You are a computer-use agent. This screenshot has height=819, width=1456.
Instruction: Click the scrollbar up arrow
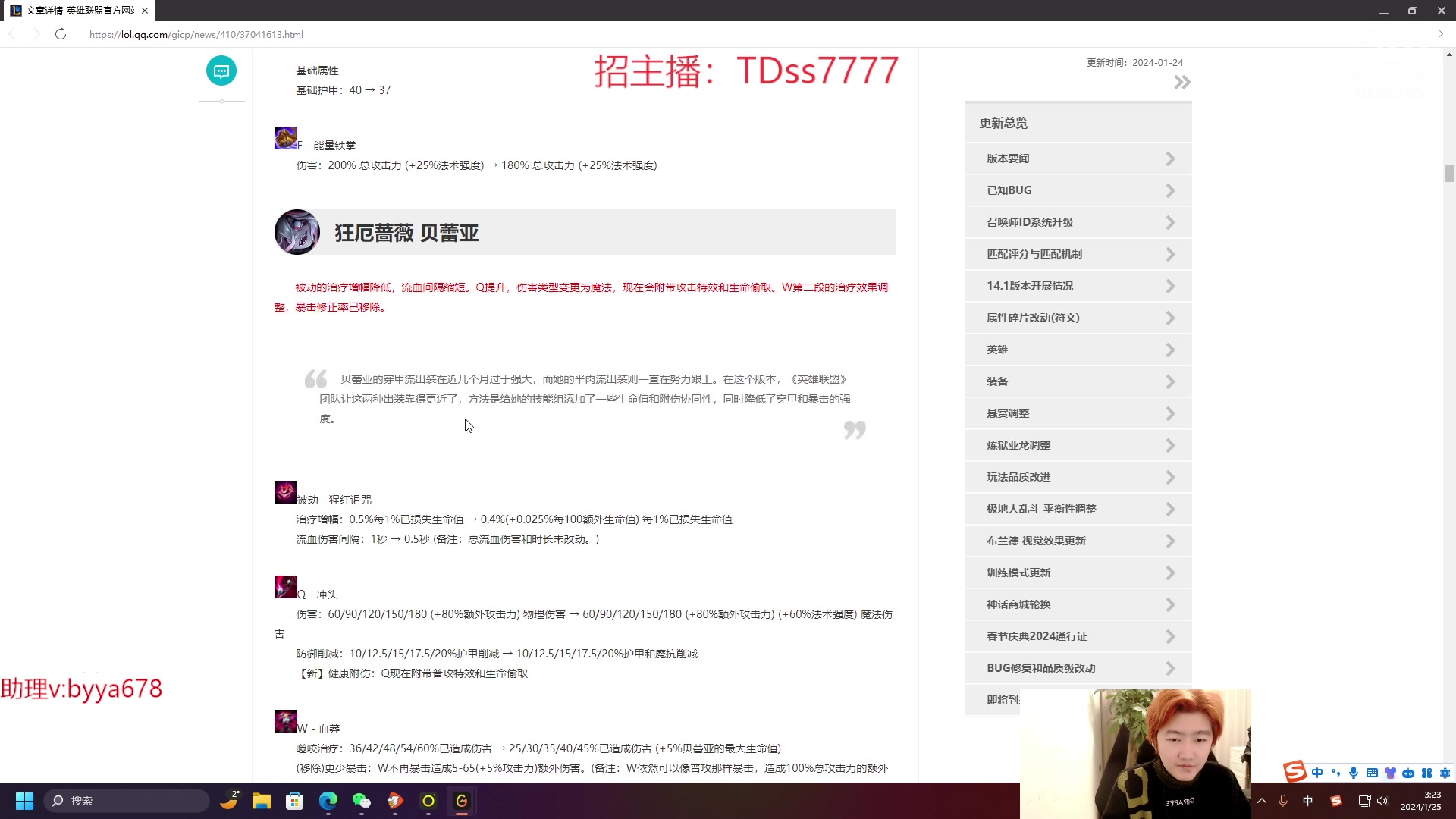1449,55
